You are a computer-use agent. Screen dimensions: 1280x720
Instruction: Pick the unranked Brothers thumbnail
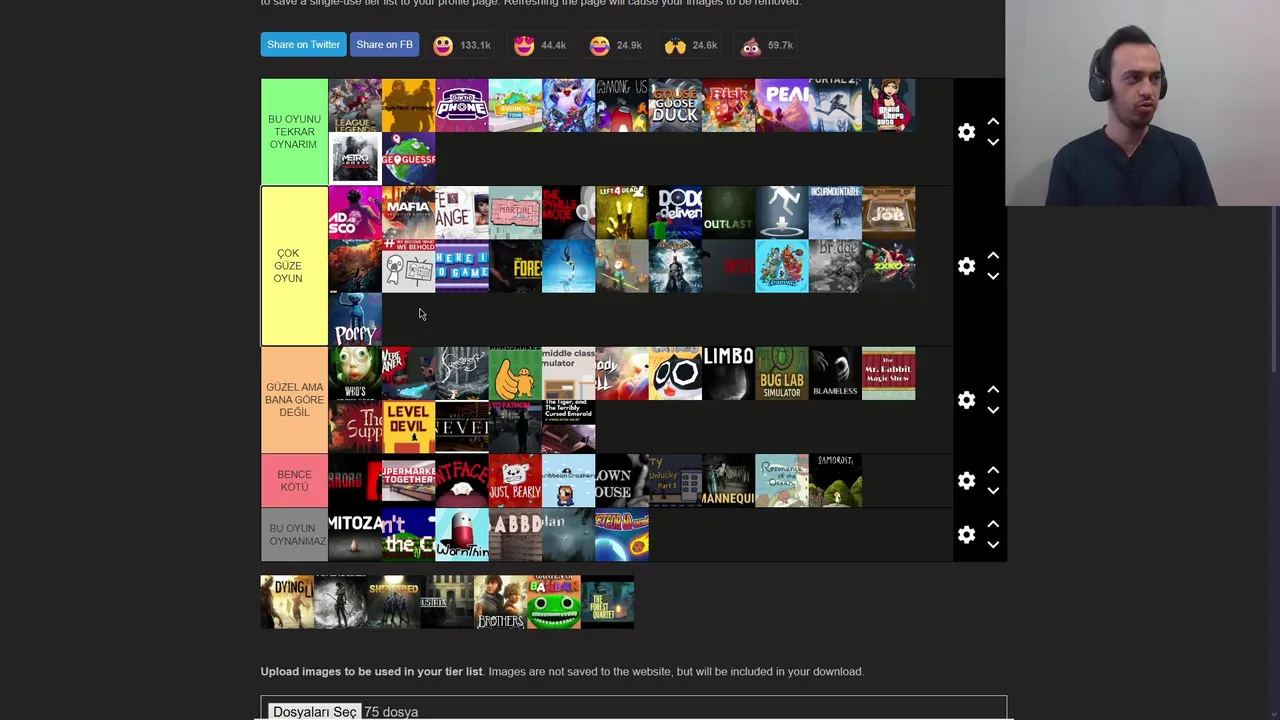pyautogui.click(x=500, y=602)
